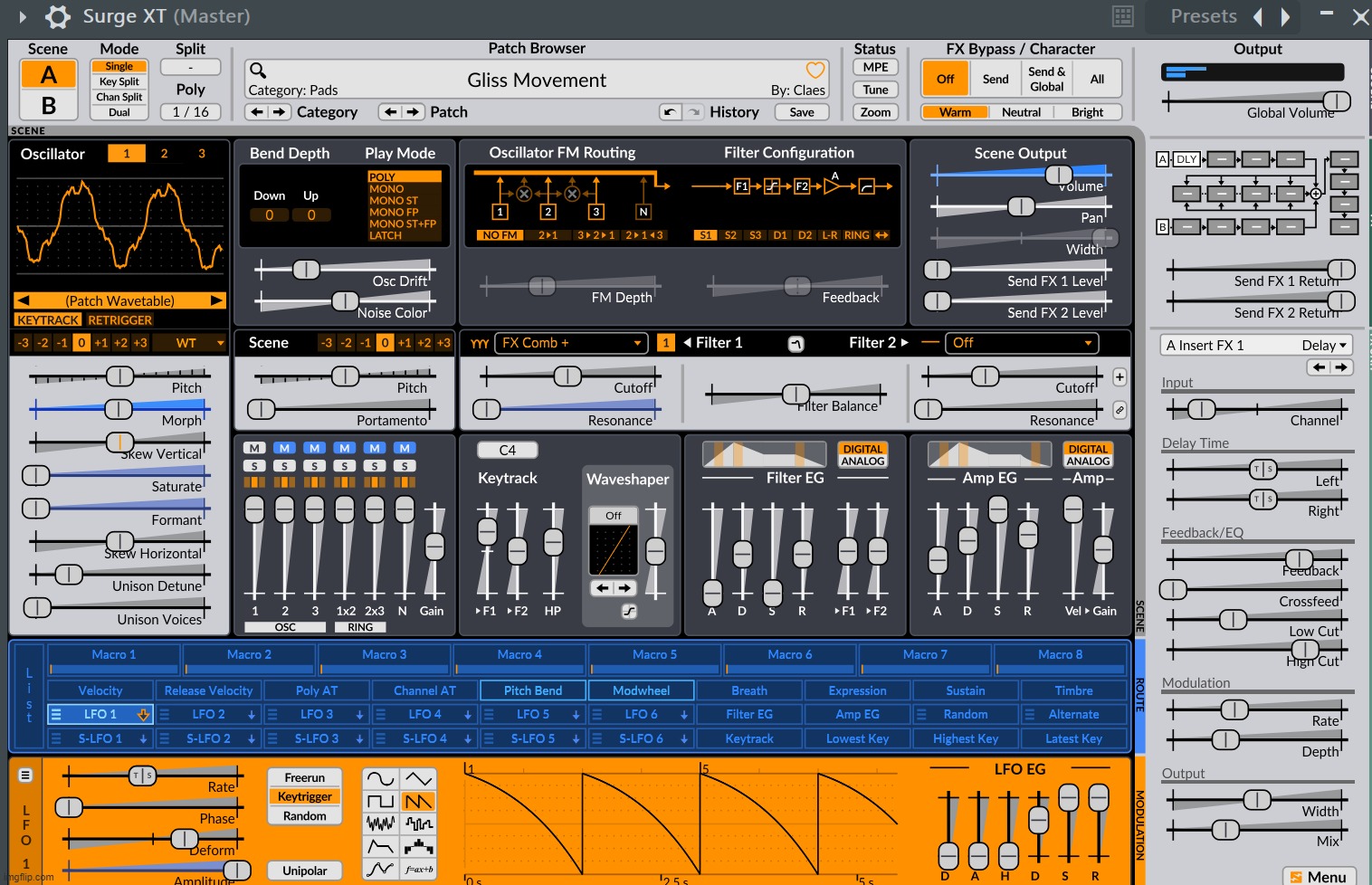Open the Tune status button
Viewport: 1372px width, 885px height.
(x=875, y=90)
